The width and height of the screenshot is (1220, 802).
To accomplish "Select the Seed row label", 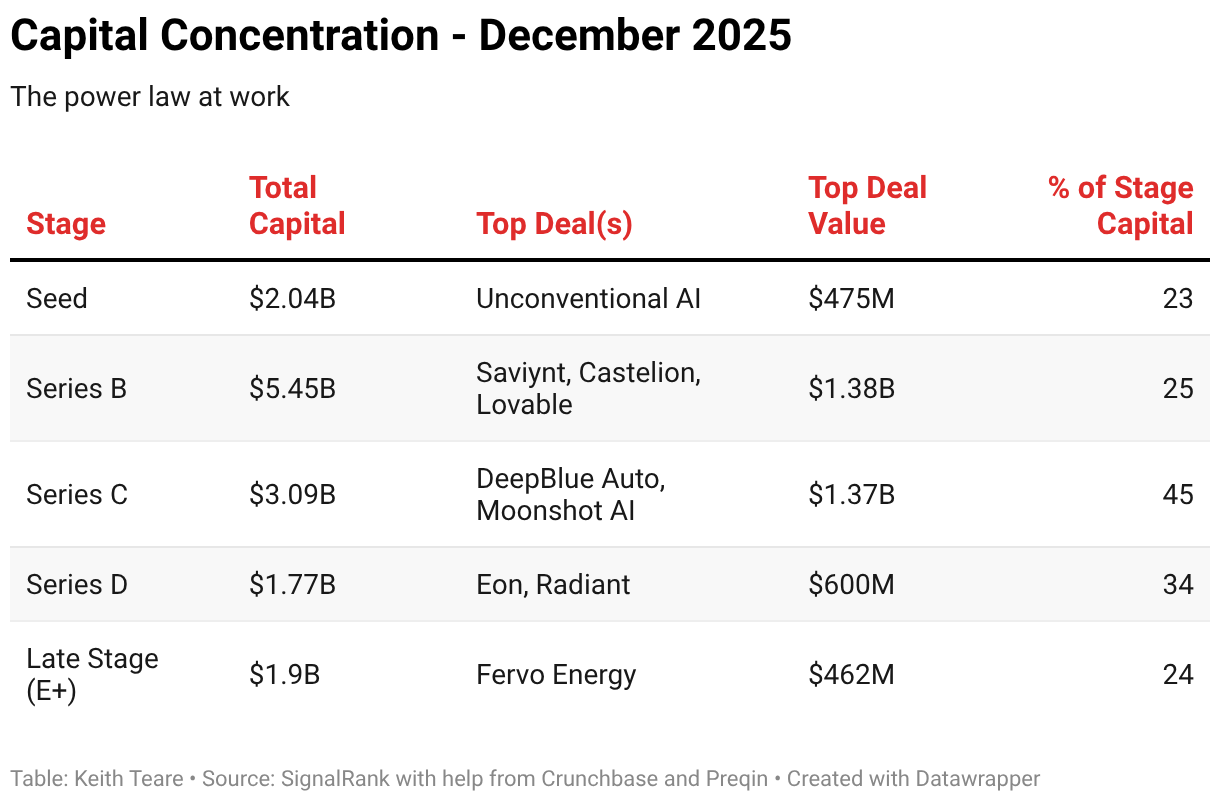I will pos(57,298).
